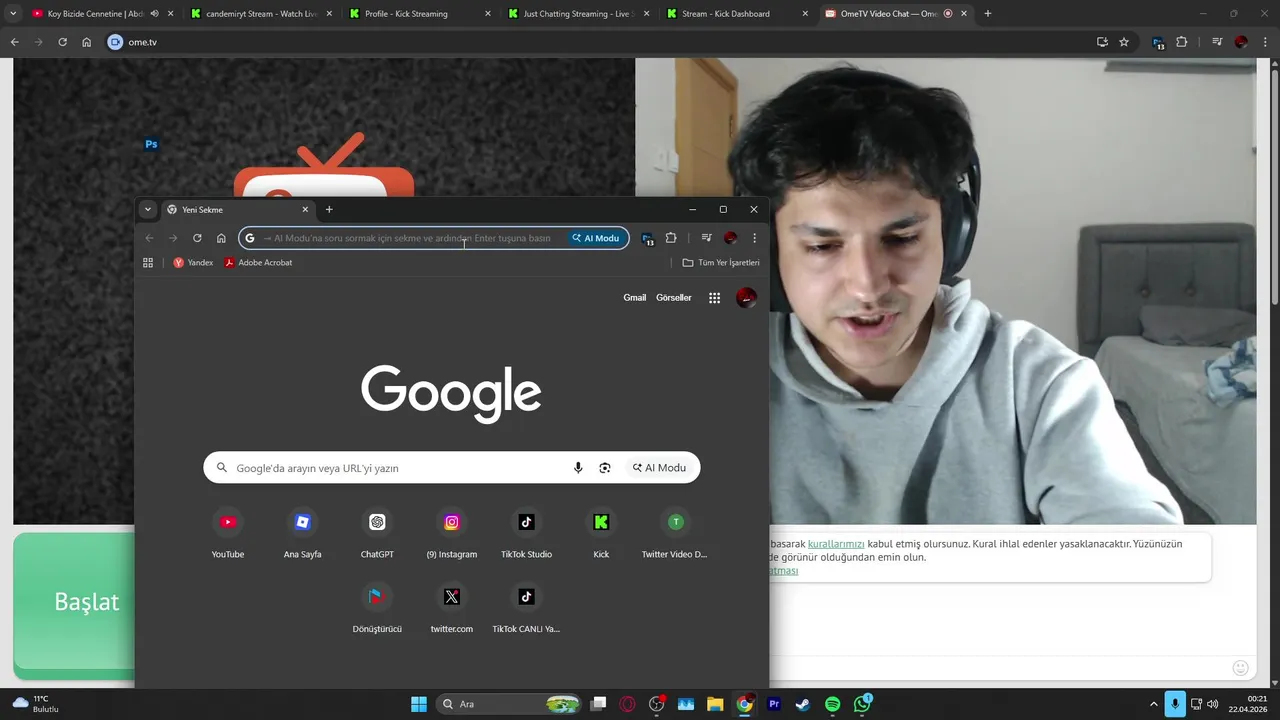The image size is (1280, 720).
Task: Open the bookmark apps grid icon
Action: [x=148, y=263]
